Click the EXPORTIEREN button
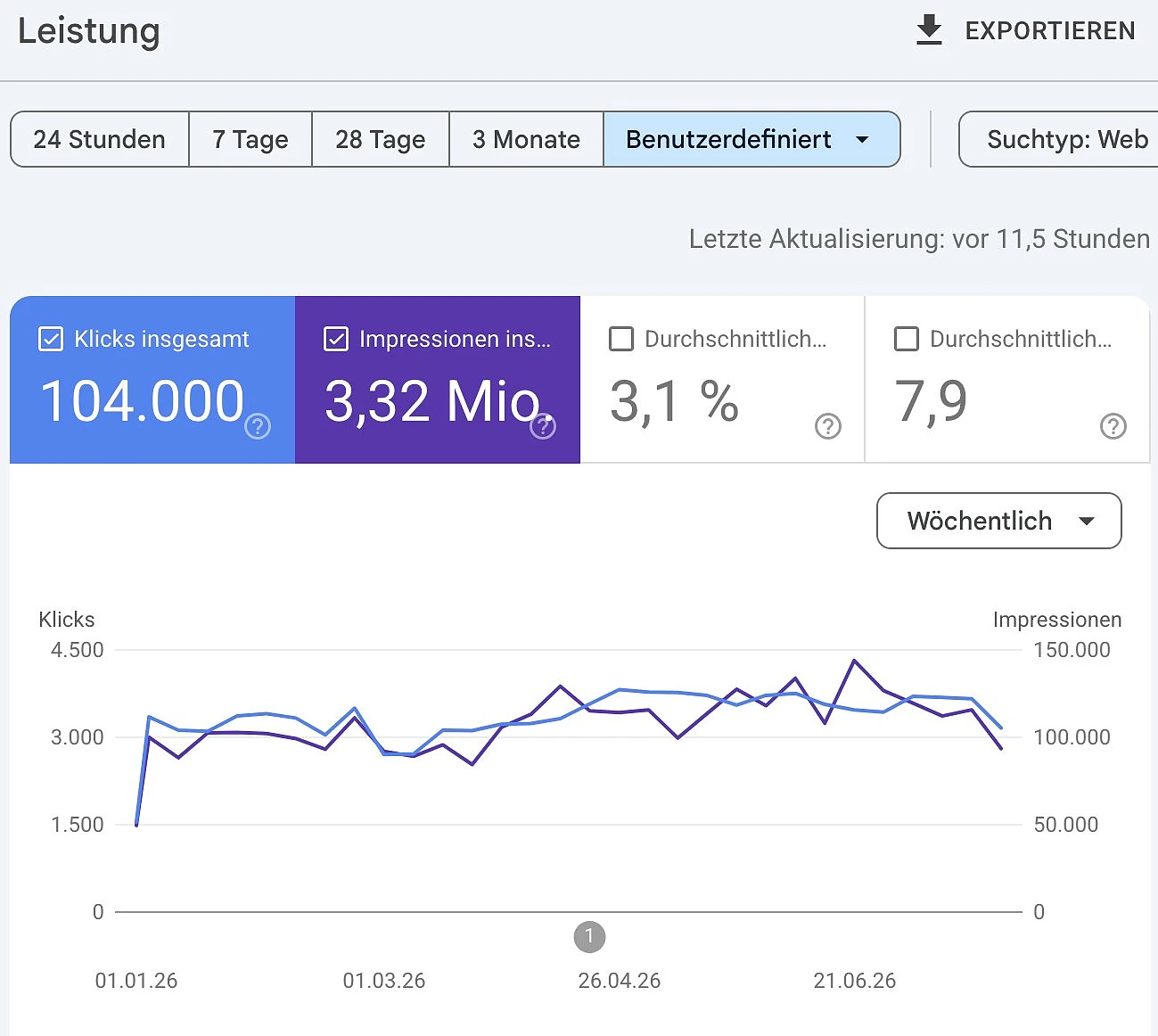The image size is (1158, 1036). click(1025, 30)
